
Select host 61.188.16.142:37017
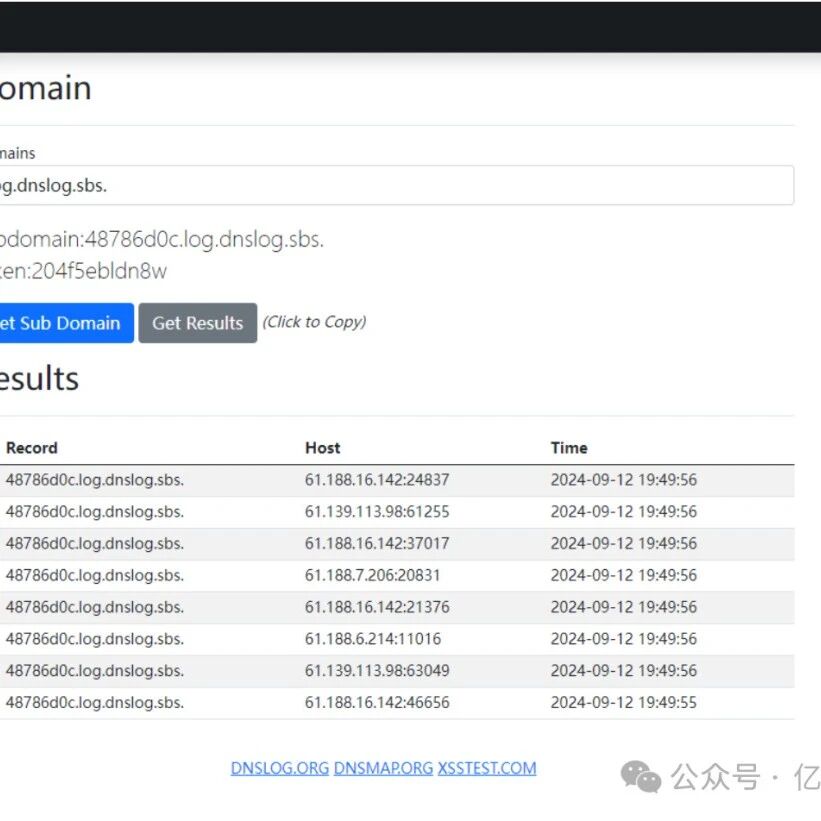click(x=377, y=543)
